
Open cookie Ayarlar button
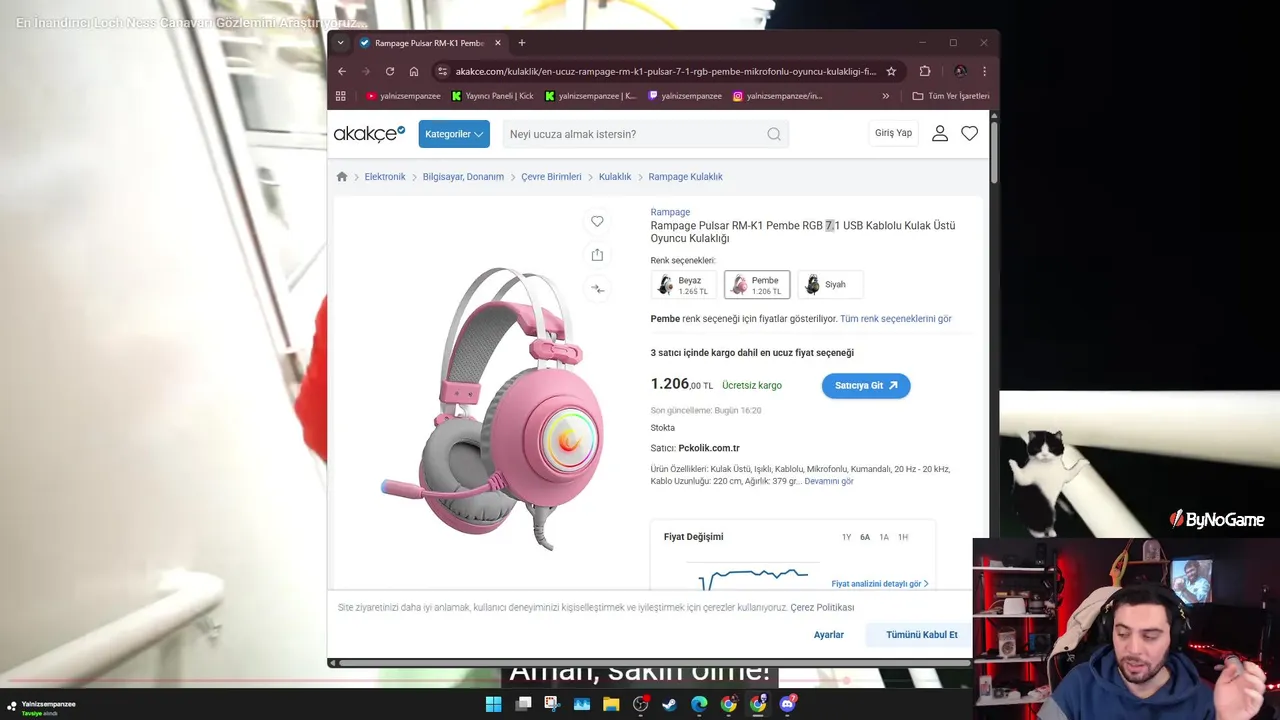[x=829, y=635]
